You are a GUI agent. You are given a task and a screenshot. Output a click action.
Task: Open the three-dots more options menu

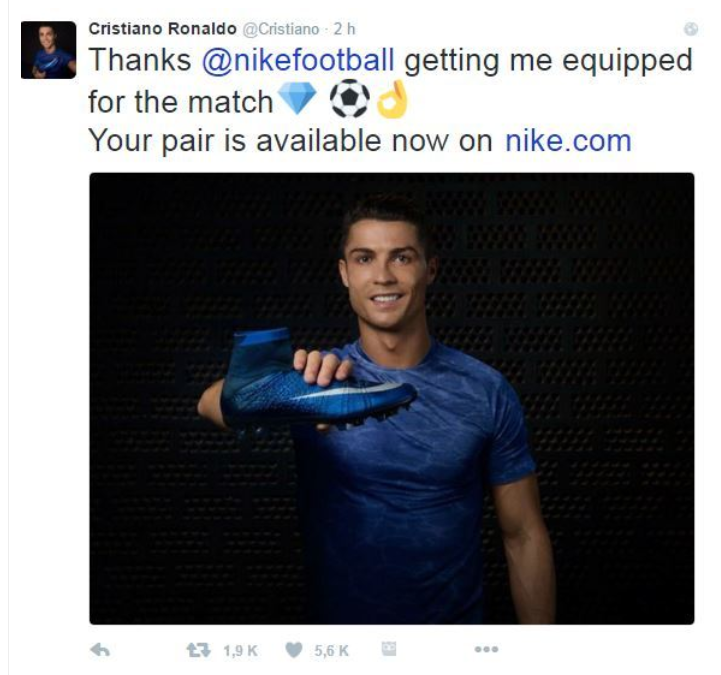(486, 650)
